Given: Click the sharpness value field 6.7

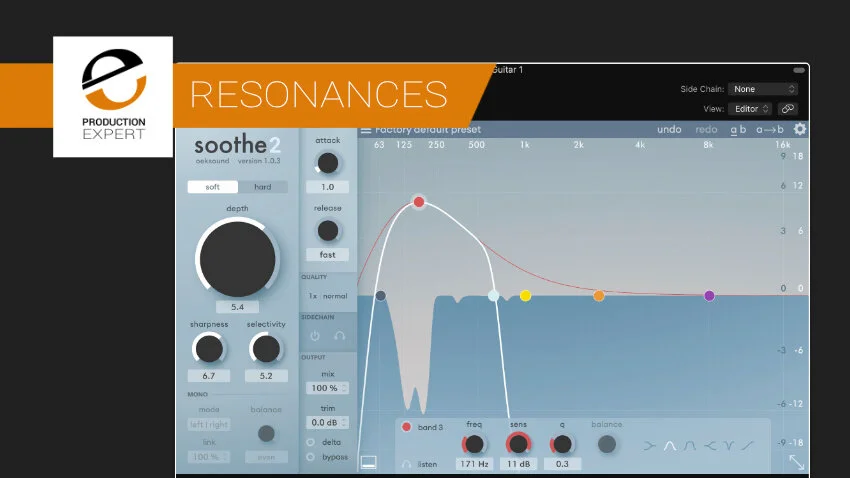Looking at the screenshot, I should pos(209,376).
